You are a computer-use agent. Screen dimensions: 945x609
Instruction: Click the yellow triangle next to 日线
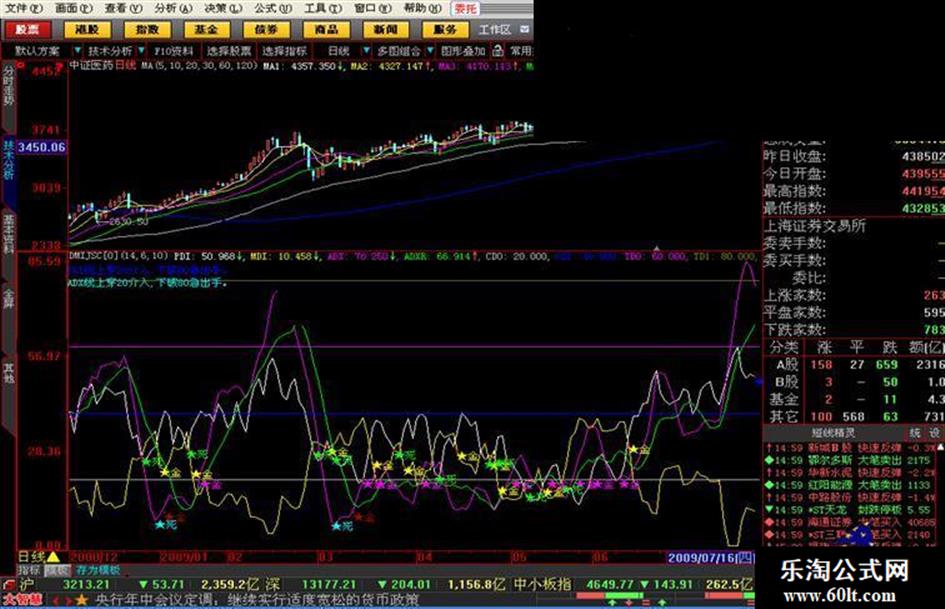pos(54,557)
